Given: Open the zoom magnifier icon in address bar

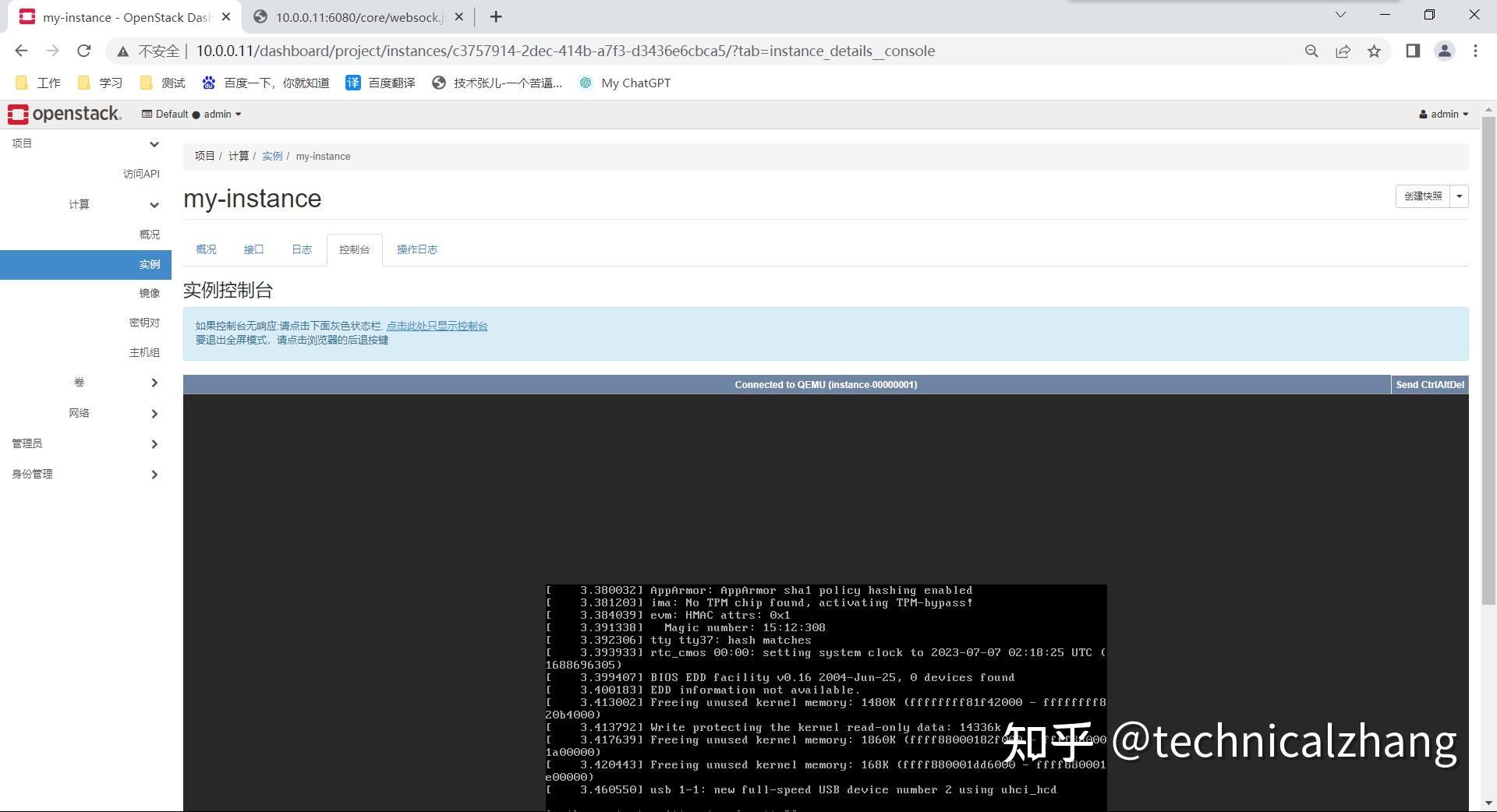Looking at the screenshot, I should point(1311,51).
